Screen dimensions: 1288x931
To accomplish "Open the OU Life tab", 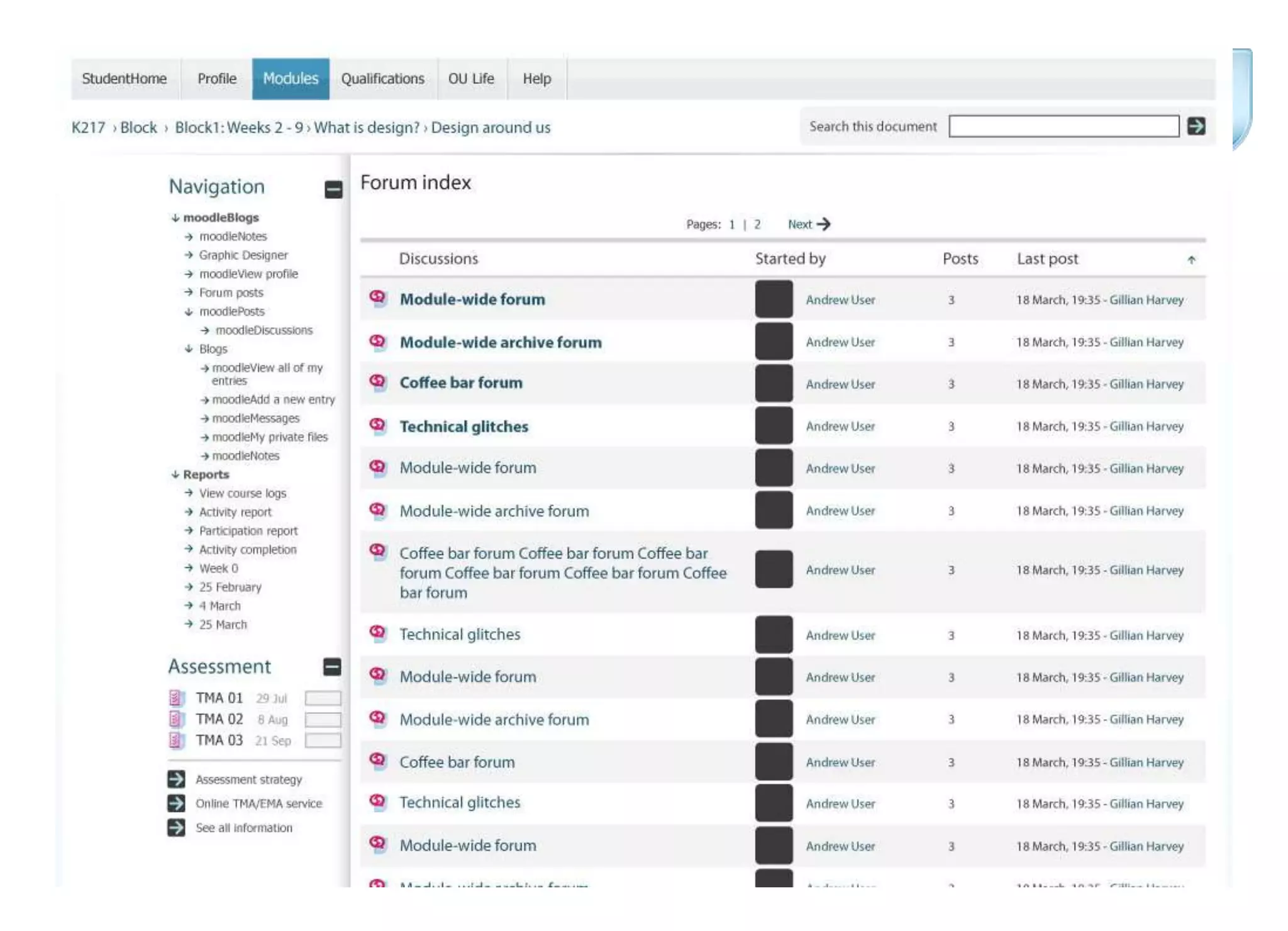I will (471, 79).
